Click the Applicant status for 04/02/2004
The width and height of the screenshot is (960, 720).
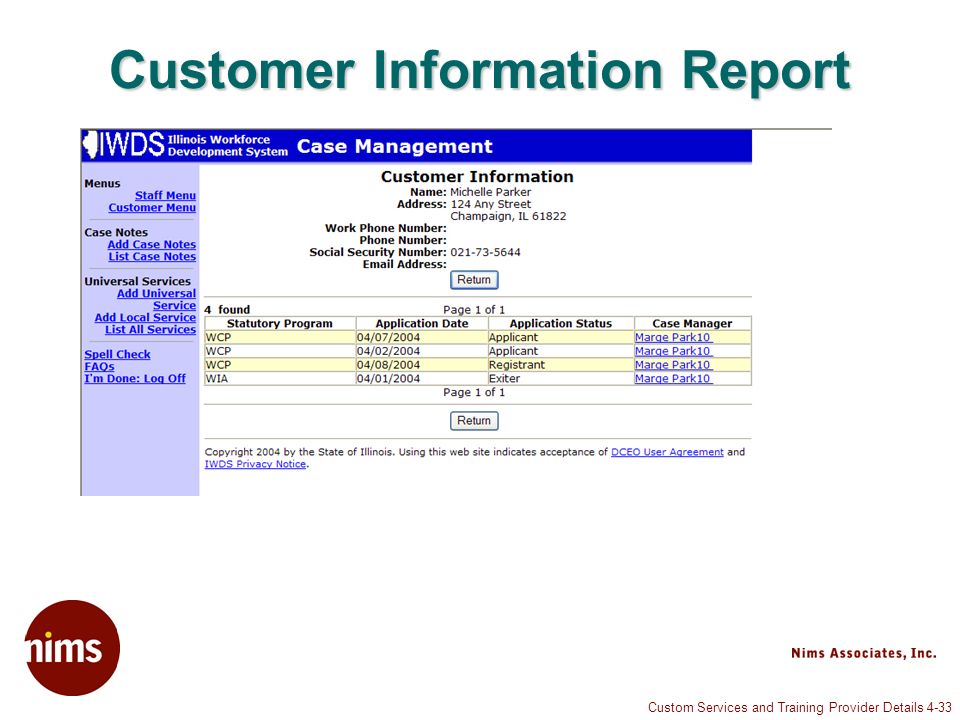560,351
